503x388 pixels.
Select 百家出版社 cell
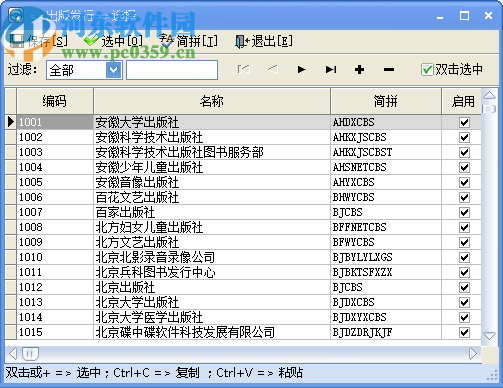pyautogui.click(x=212, y=212)
